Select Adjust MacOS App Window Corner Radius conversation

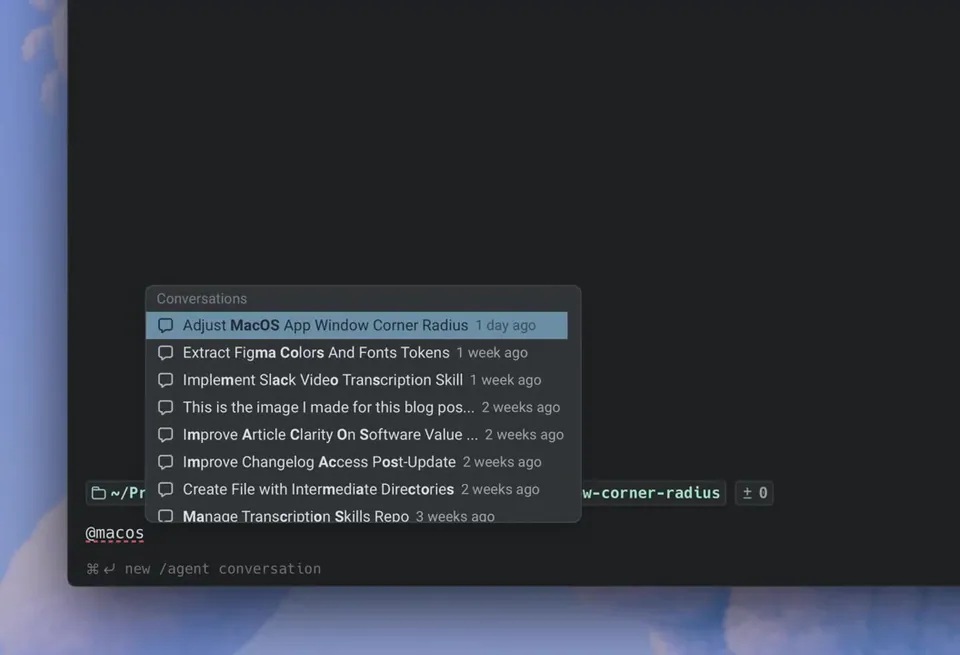point(356,325)
